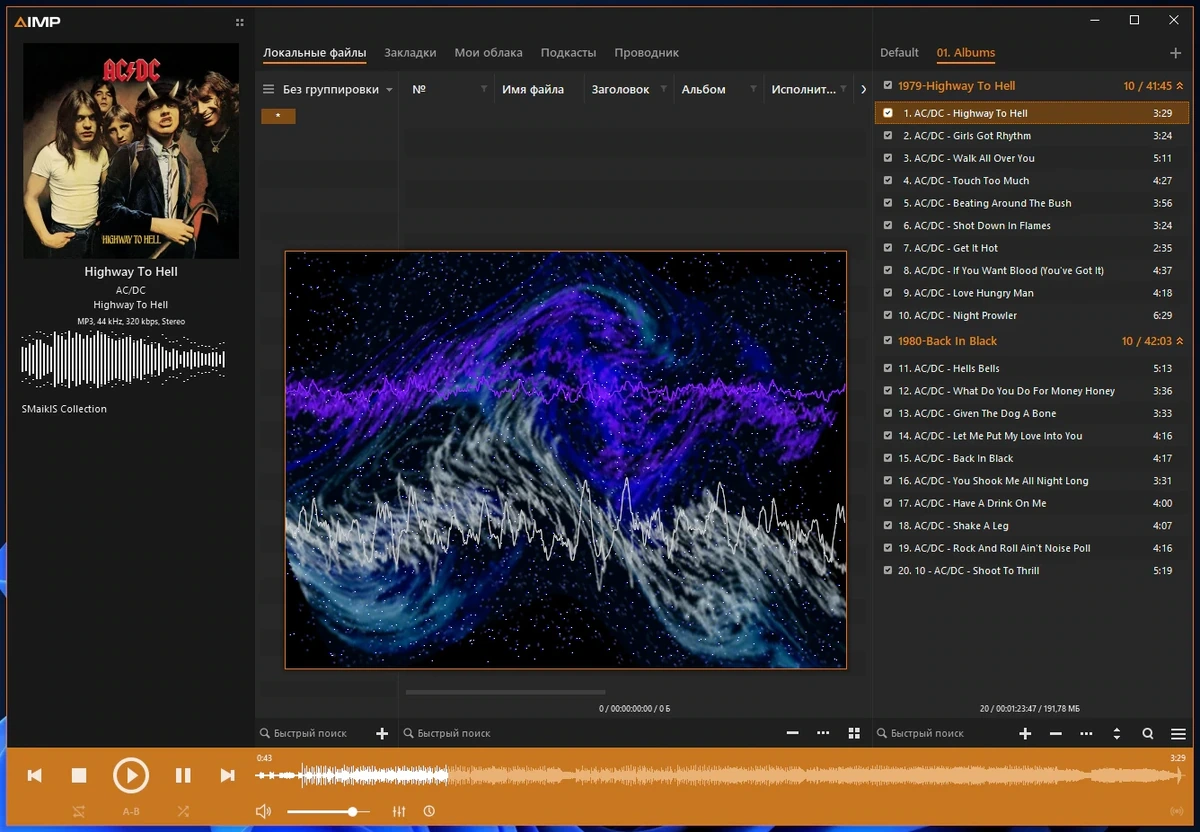Open the radio capture icon at bottom-right

click(1176, 811)
